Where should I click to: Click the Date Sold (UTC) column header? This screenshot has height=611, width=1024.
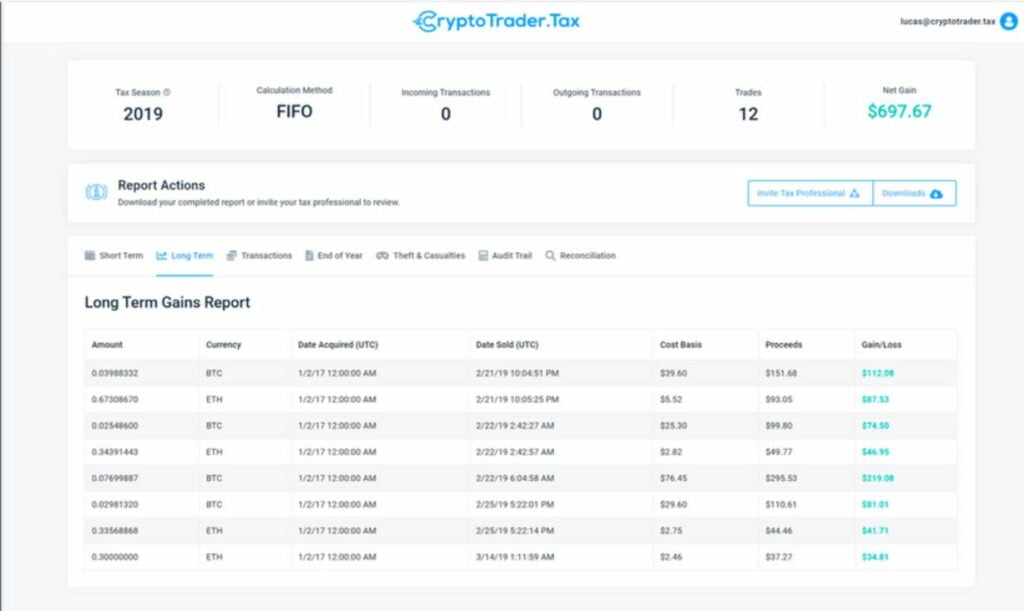coord(507,345)
